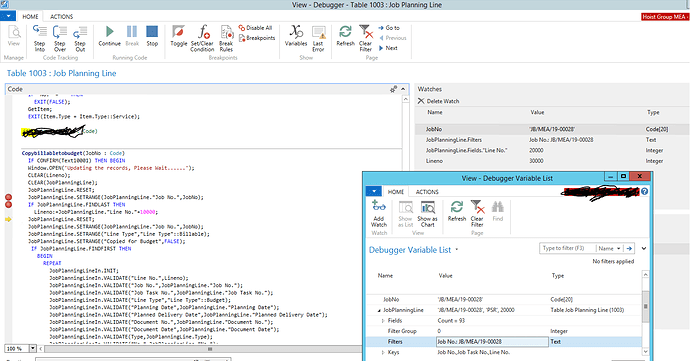Click the Filters value field in Variable List
Image resolution: width=690 pixels, height=361 pixels.
click(x=492, y=342)
